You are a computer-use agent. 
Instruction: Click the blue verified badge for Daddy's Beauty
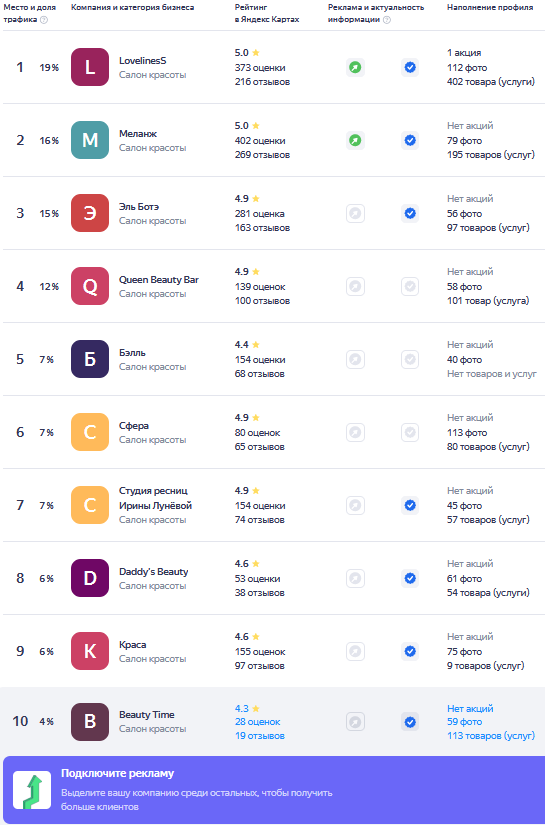pos(410,579)
